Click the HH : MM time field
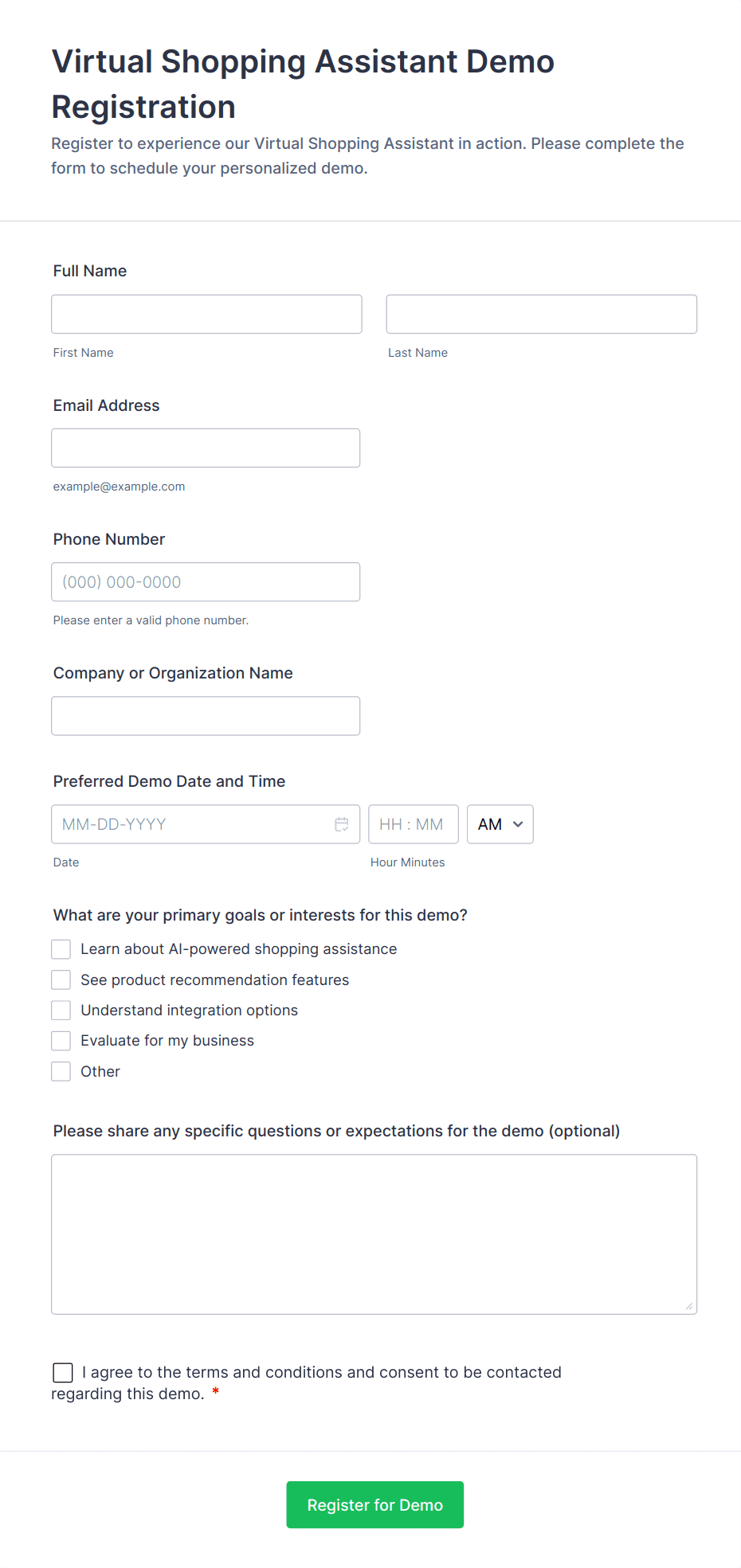741x1568 pixels. coord(414,824)
